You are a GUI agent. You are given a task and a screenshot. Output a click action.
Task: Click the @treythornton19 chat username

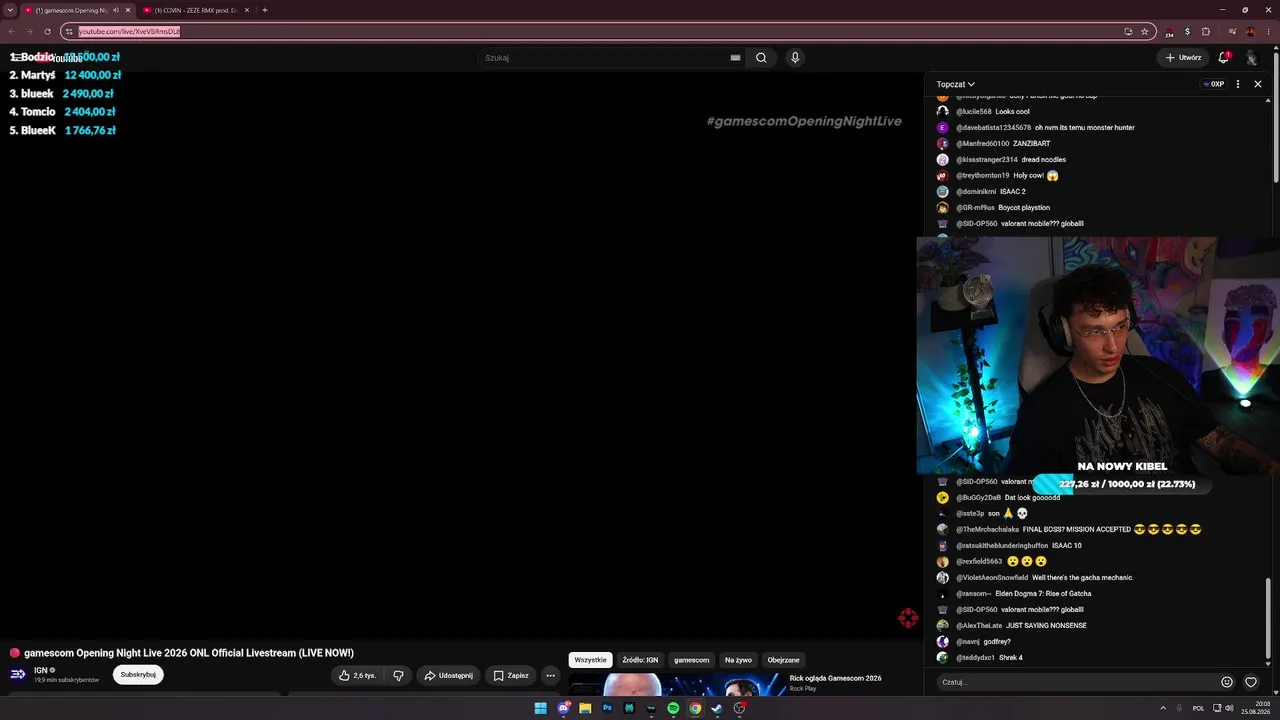click(983, 176)
